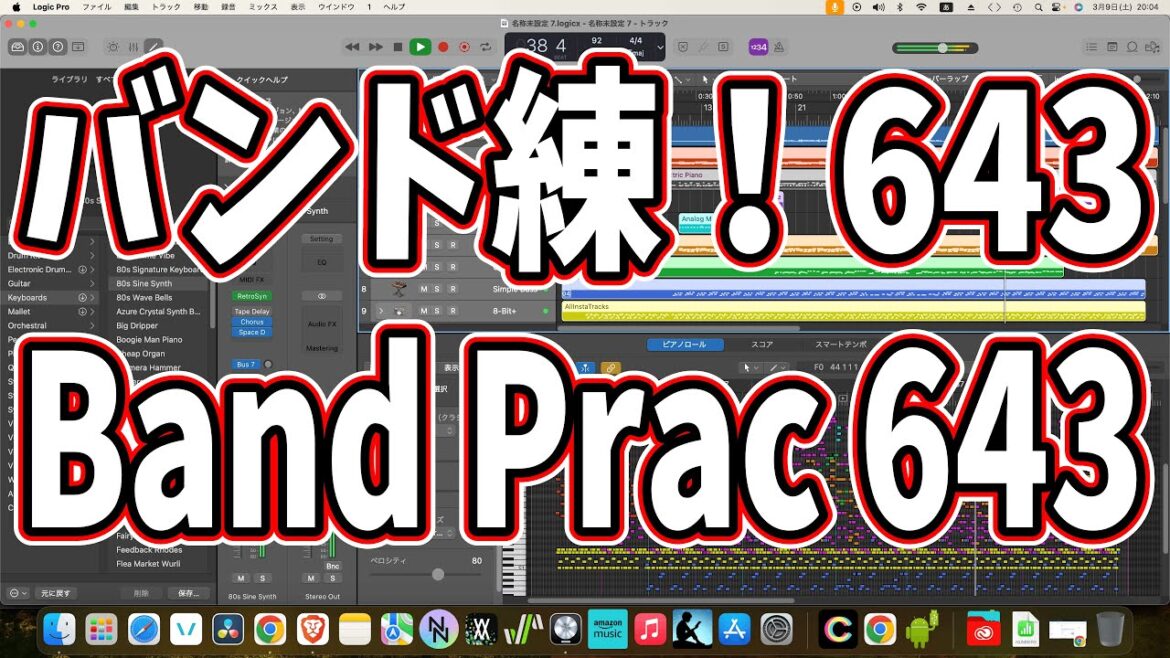
Task: Select the Pencil tool in the piano roll
Action: 776,367
